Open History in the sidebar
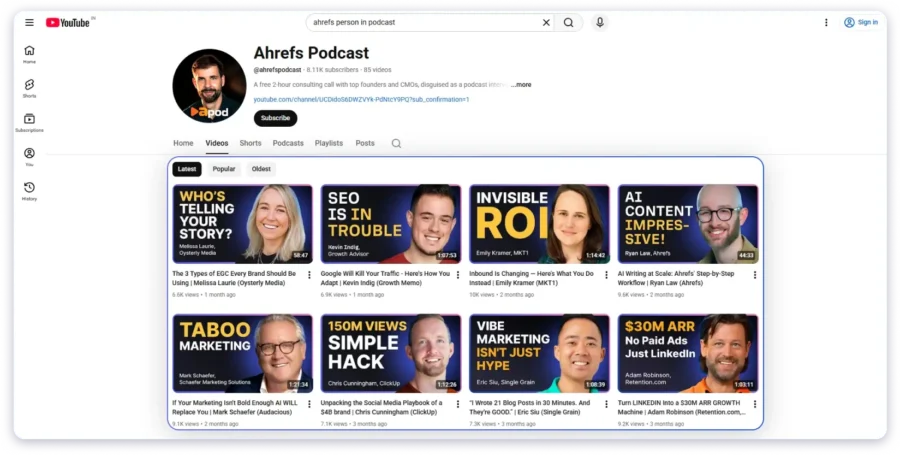Image resolution: width=900 pixels, height=455 pixels. pos(29,190)
